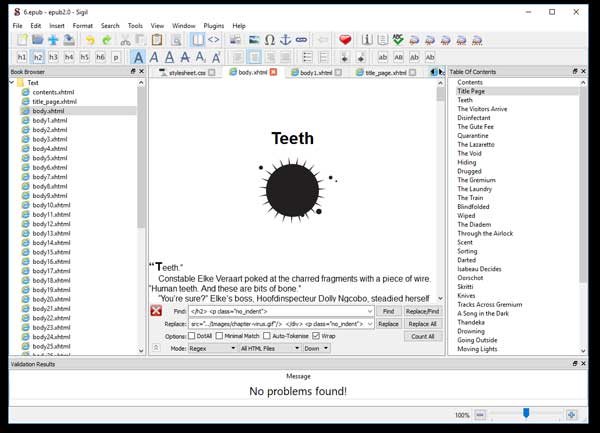Click the Cut scissors icon
600x433 pixels.
coord(127,40)
